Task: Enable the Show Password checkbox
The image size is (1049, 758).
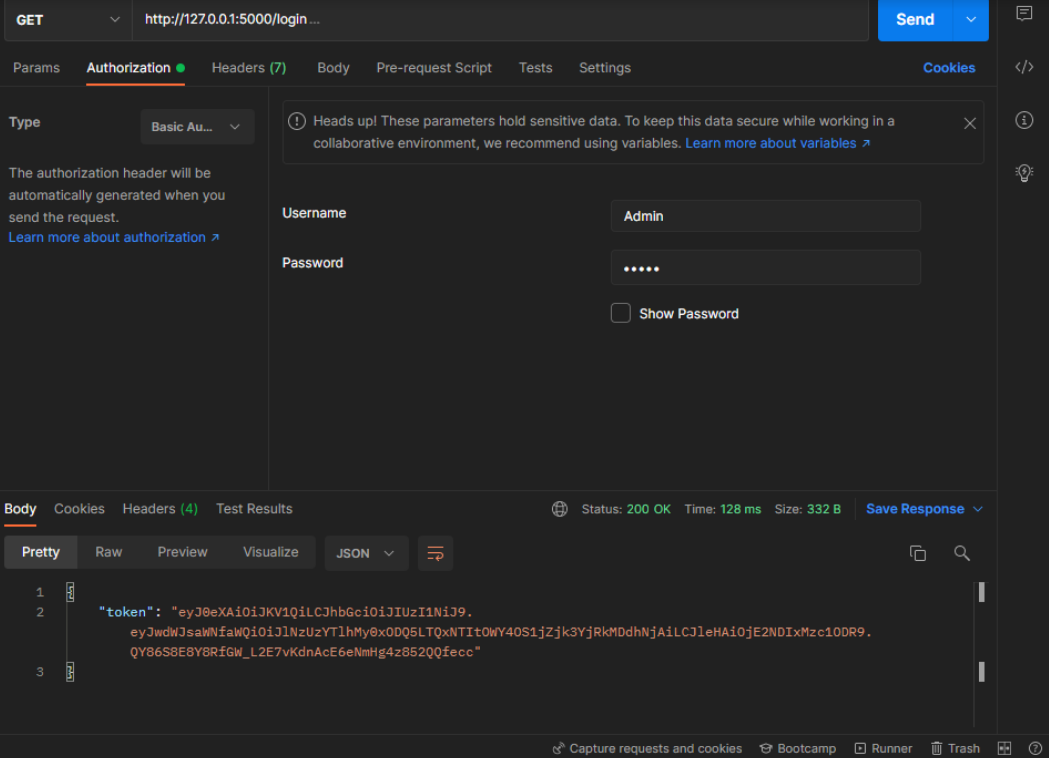Action: tap(620, 312)
